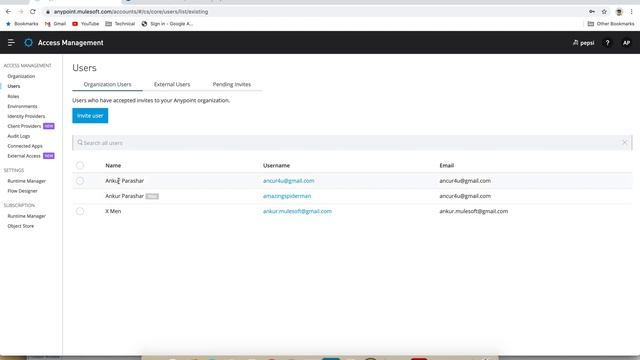Open the ancur4u@gmail.com username link
The height and width of the screenshot is (360, 640).
coord(289,181)
